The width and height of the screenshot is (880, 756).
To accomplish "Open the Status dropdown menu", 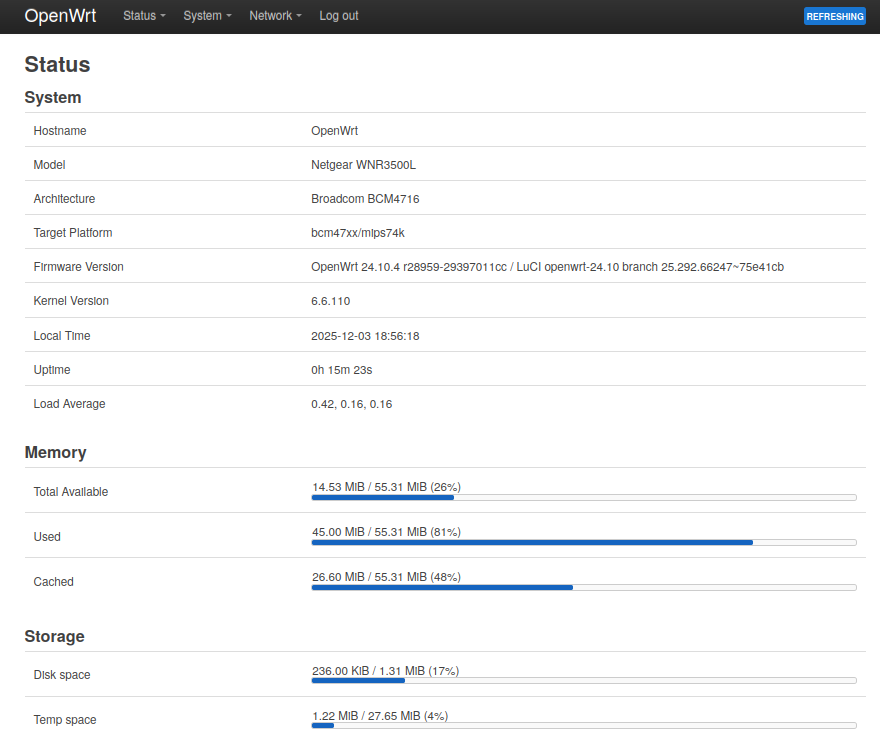I will pos(144,16).
